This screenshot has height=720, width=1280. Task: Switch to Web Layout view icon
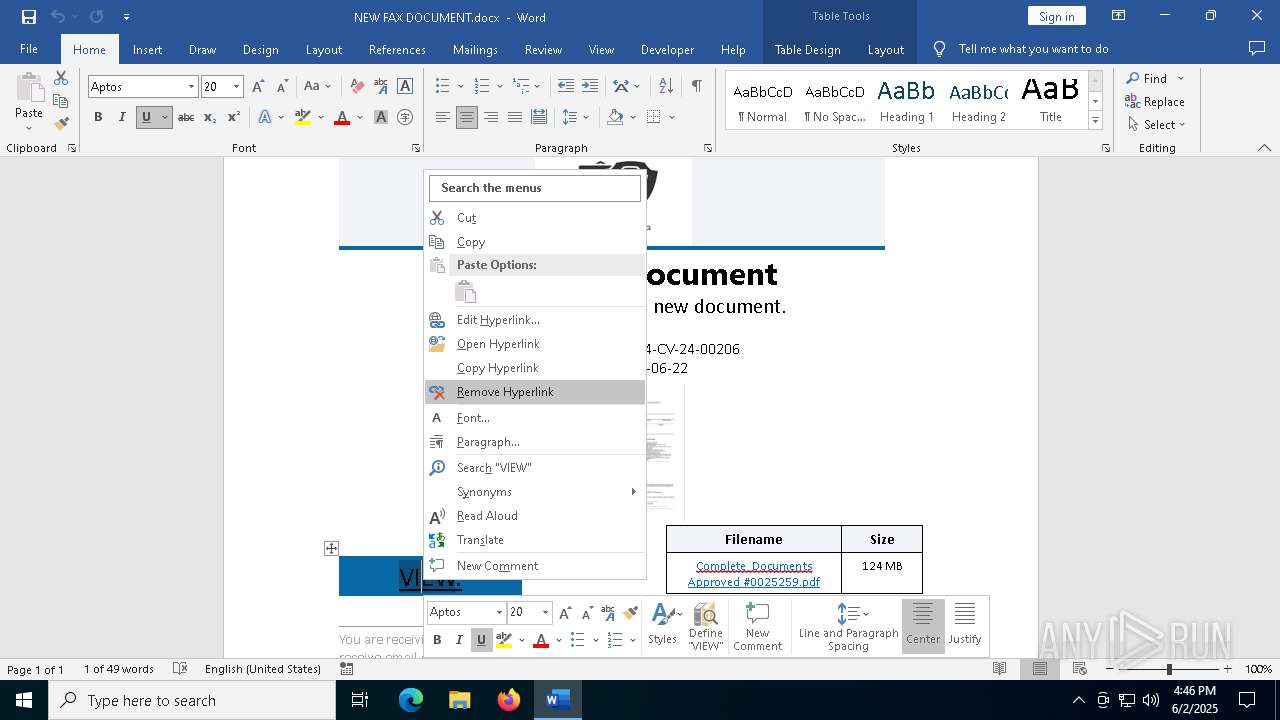coord(1080,668)
